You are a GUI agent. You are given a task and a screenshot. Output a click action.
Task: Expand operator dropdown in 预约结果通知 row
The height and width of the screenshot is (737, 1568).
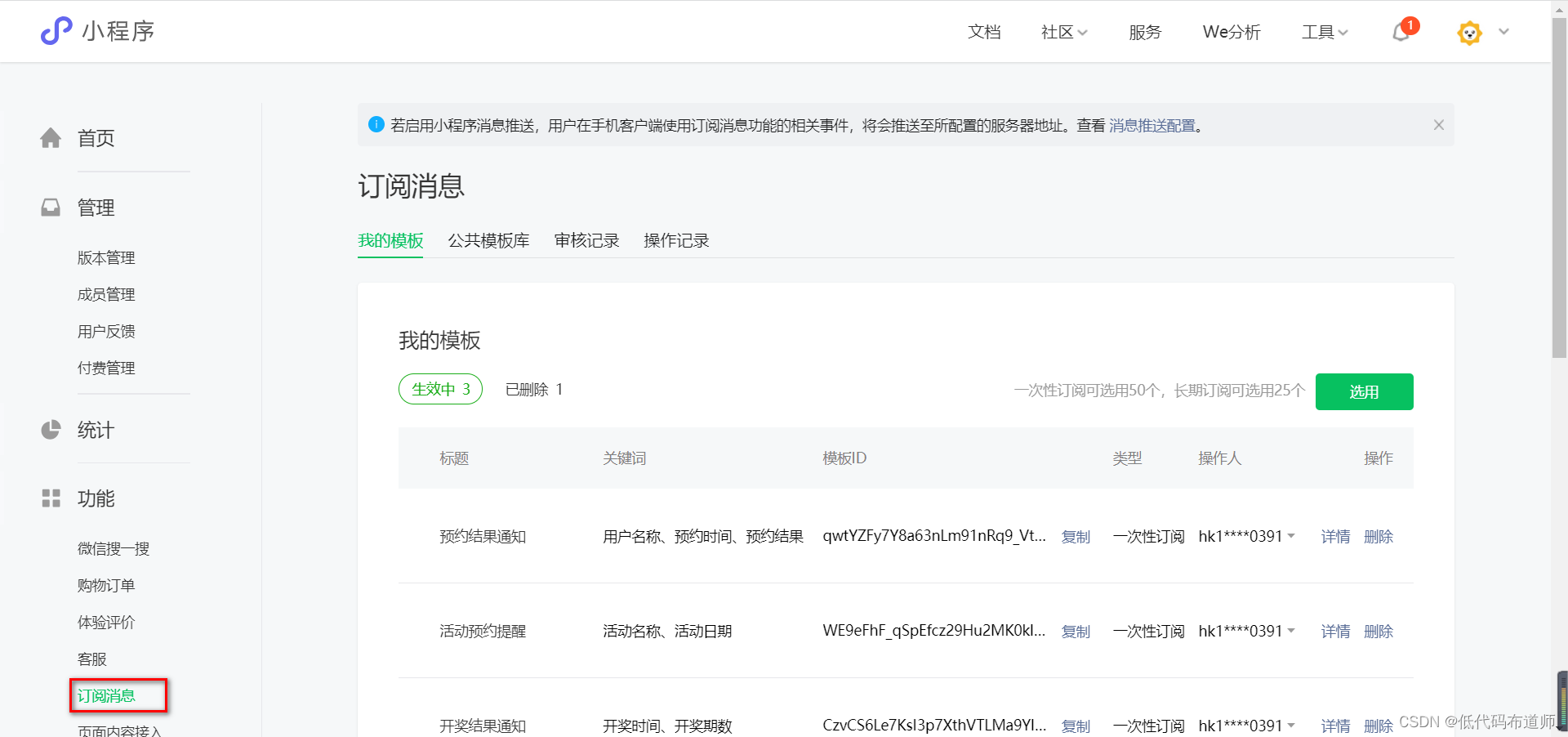(x=1291, y=537)
